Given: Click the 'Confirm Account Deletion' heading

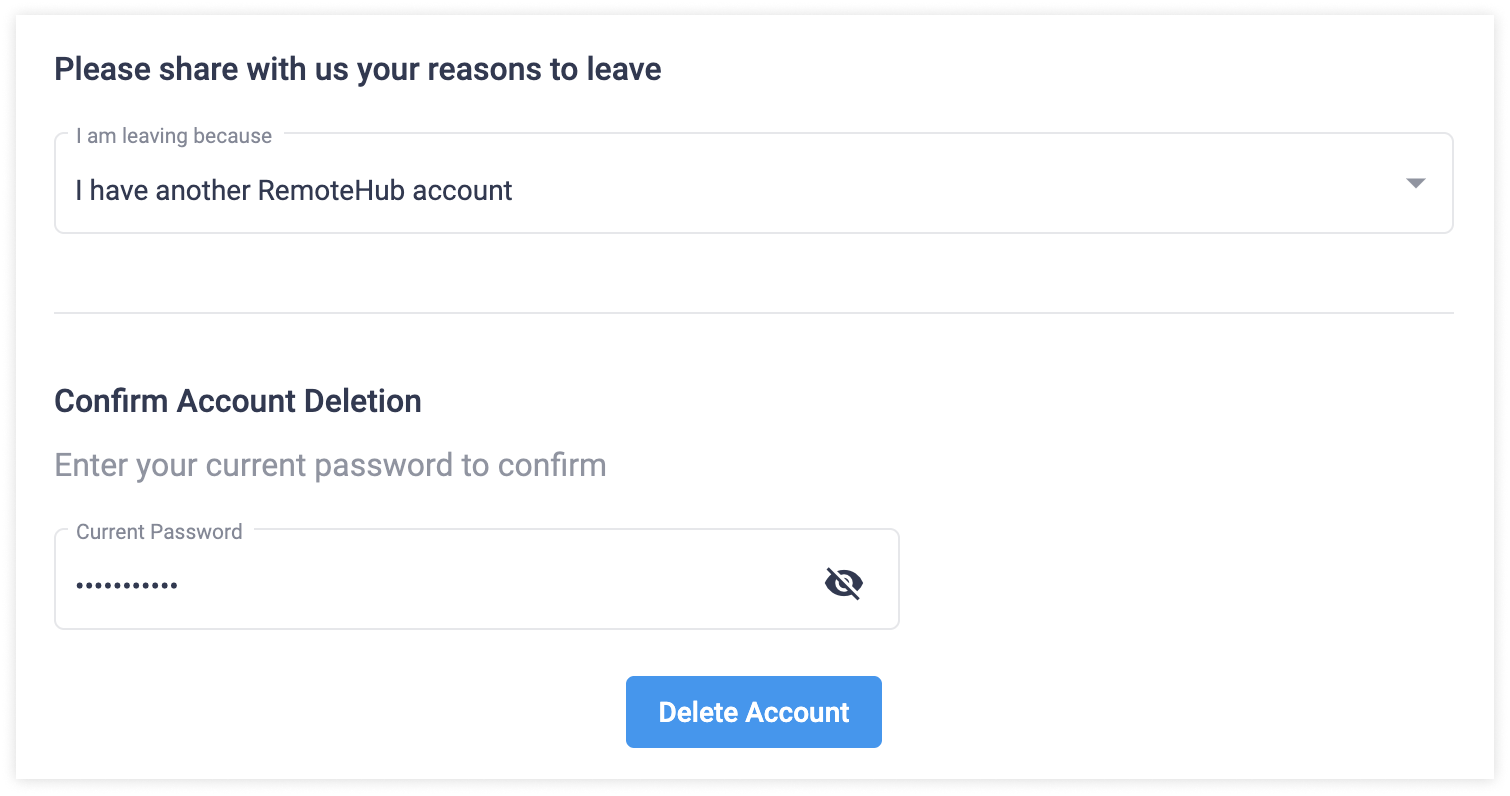Looking at the screenshot, I should coord(237,401).
